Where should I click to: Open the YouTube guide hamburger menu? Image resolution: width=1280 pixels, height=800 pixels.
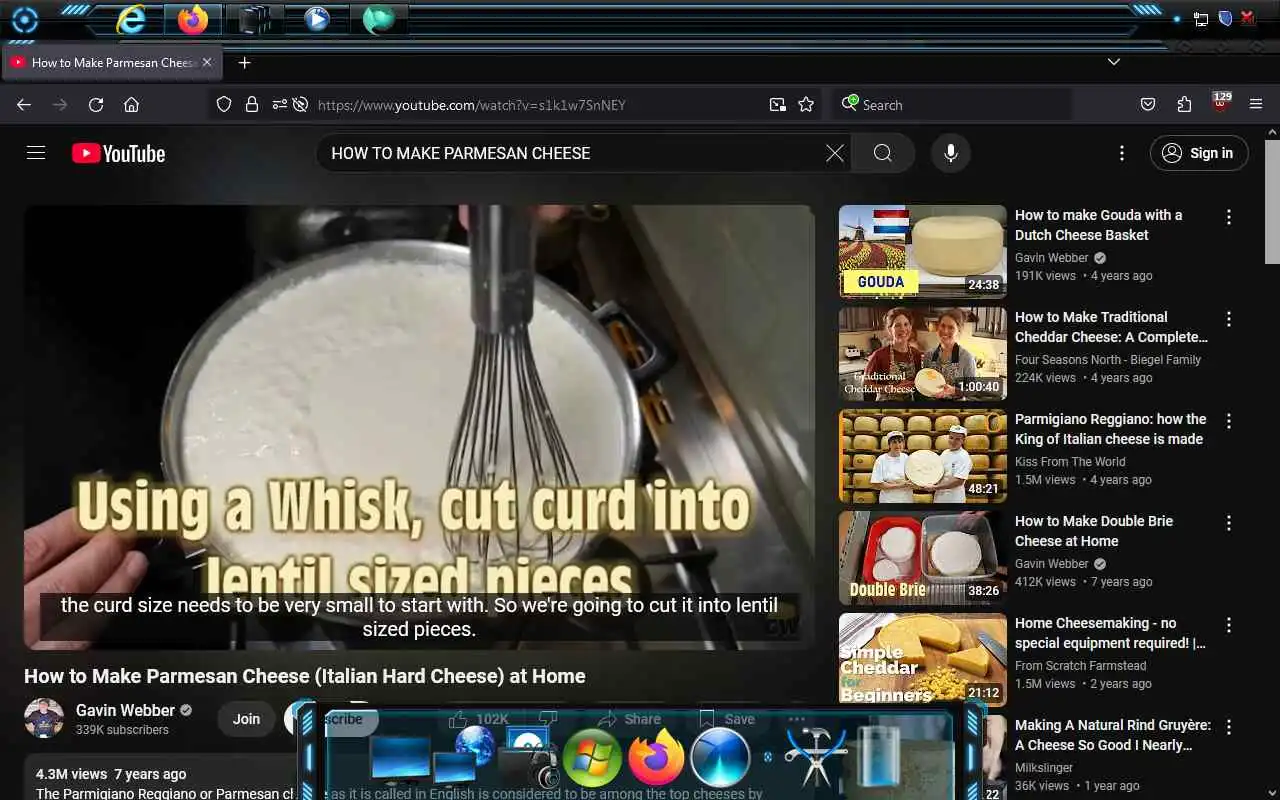click(x=36, y=153)
